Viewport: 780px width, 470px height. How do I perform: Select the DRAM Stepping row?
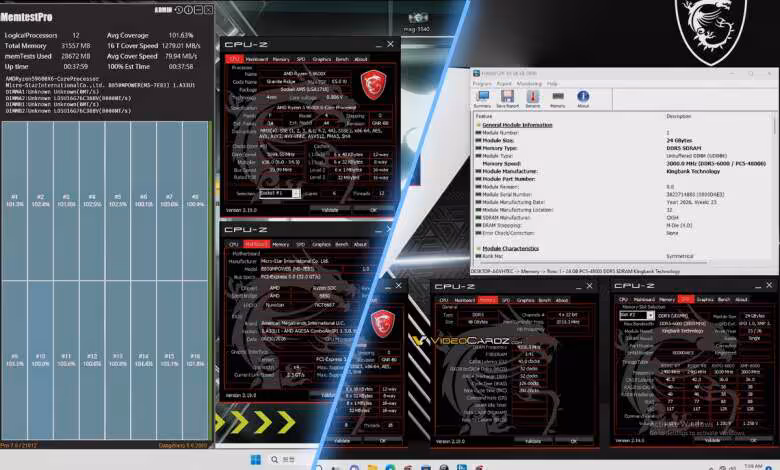(622, 225)
